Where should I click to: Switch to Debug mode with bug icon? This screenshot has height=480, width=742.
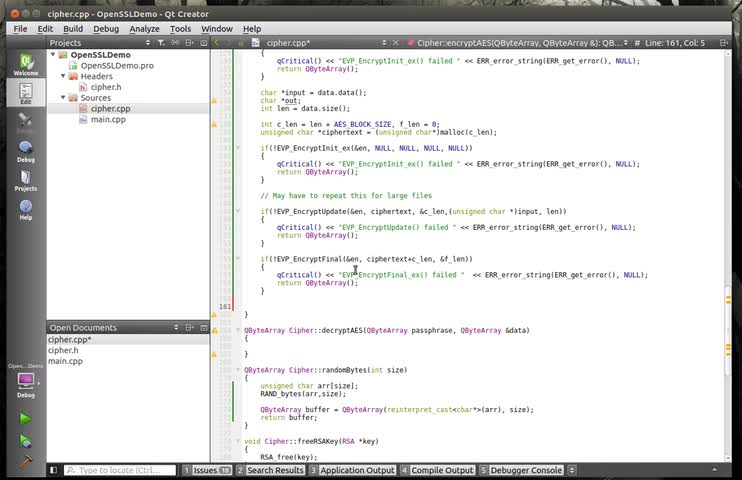(x=26, y=151)
